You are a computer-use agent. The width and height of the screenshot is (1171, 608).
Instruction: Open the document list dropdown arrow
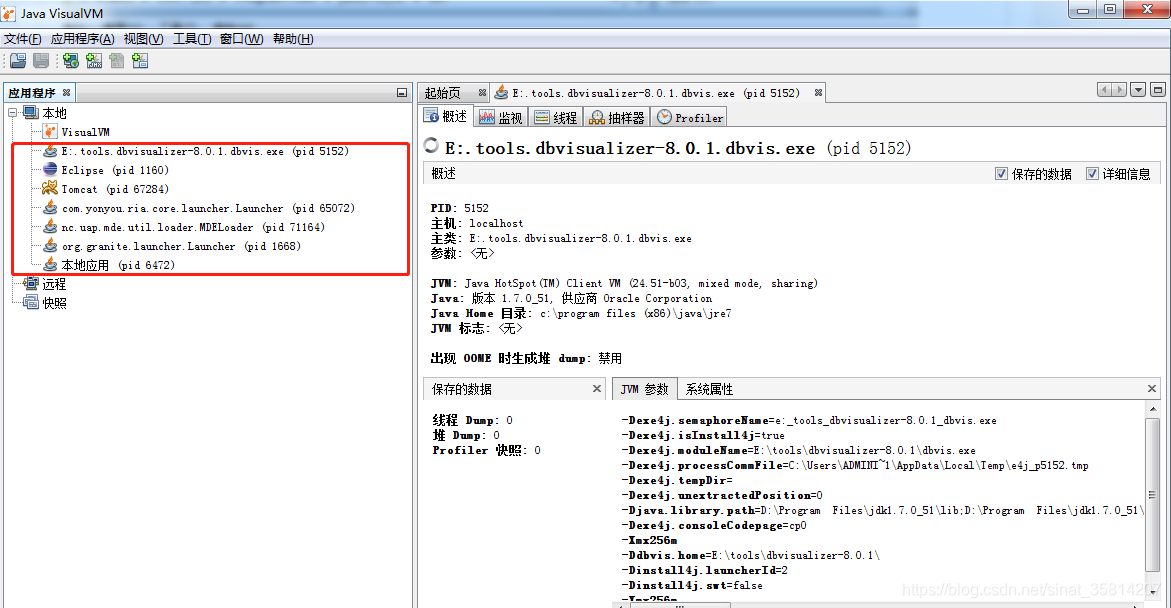(1138, 90)
